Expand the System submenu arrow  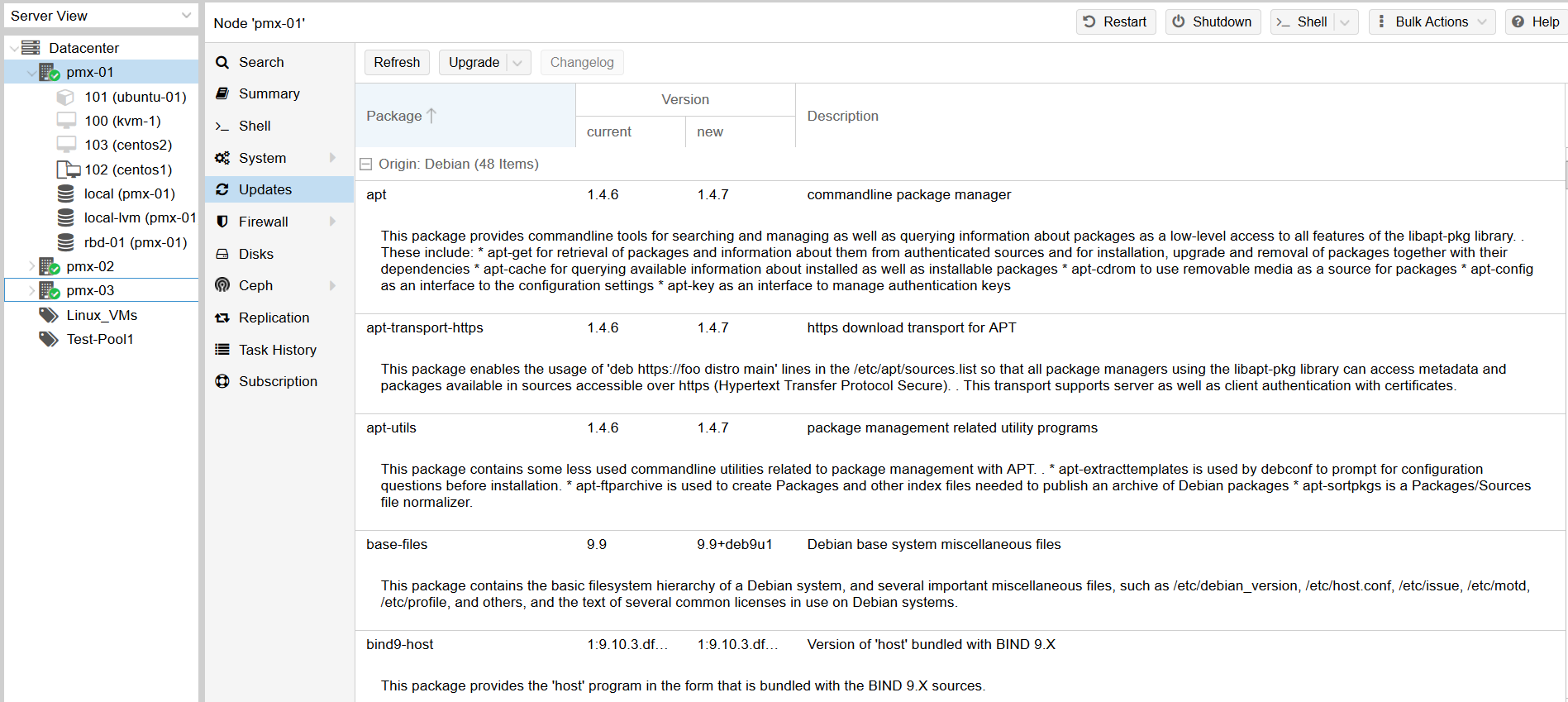click(x=333, y=158)
